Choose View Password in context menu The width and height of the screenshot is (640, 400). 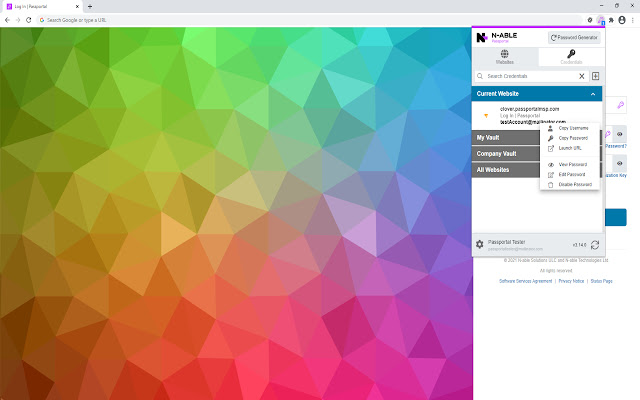pos(572,164)
